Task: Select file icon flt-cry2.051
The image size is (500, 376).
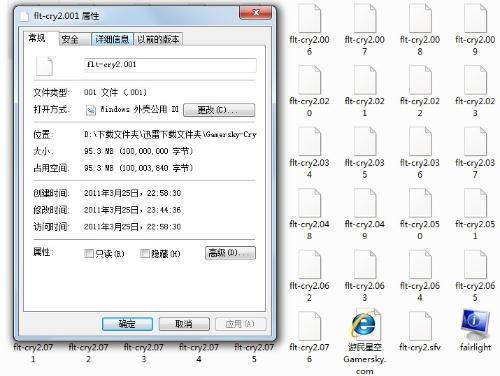Action: [475, 203]
